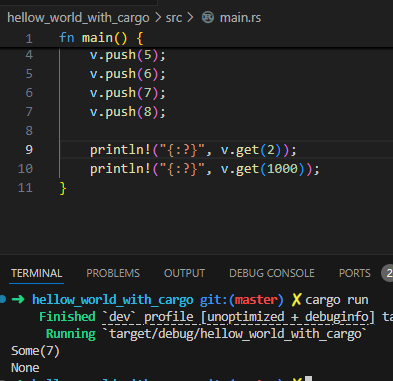This screenshot has width=393, height=381.
Task: Open the OUTPUT tab
Action: pyautogui.click(x=184, y=273)
